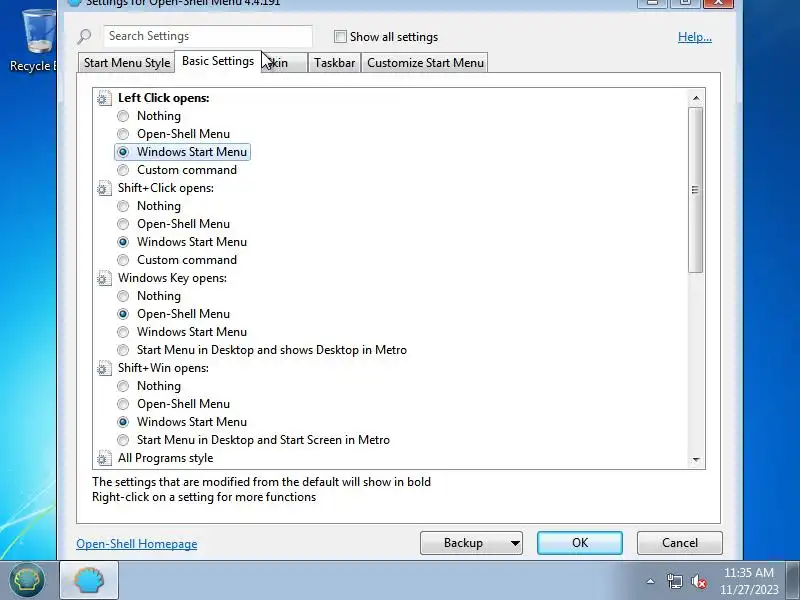Show hidden tray icons arrow
The height and width of the screenshot is (600, 800).
(x=651, y=581)
